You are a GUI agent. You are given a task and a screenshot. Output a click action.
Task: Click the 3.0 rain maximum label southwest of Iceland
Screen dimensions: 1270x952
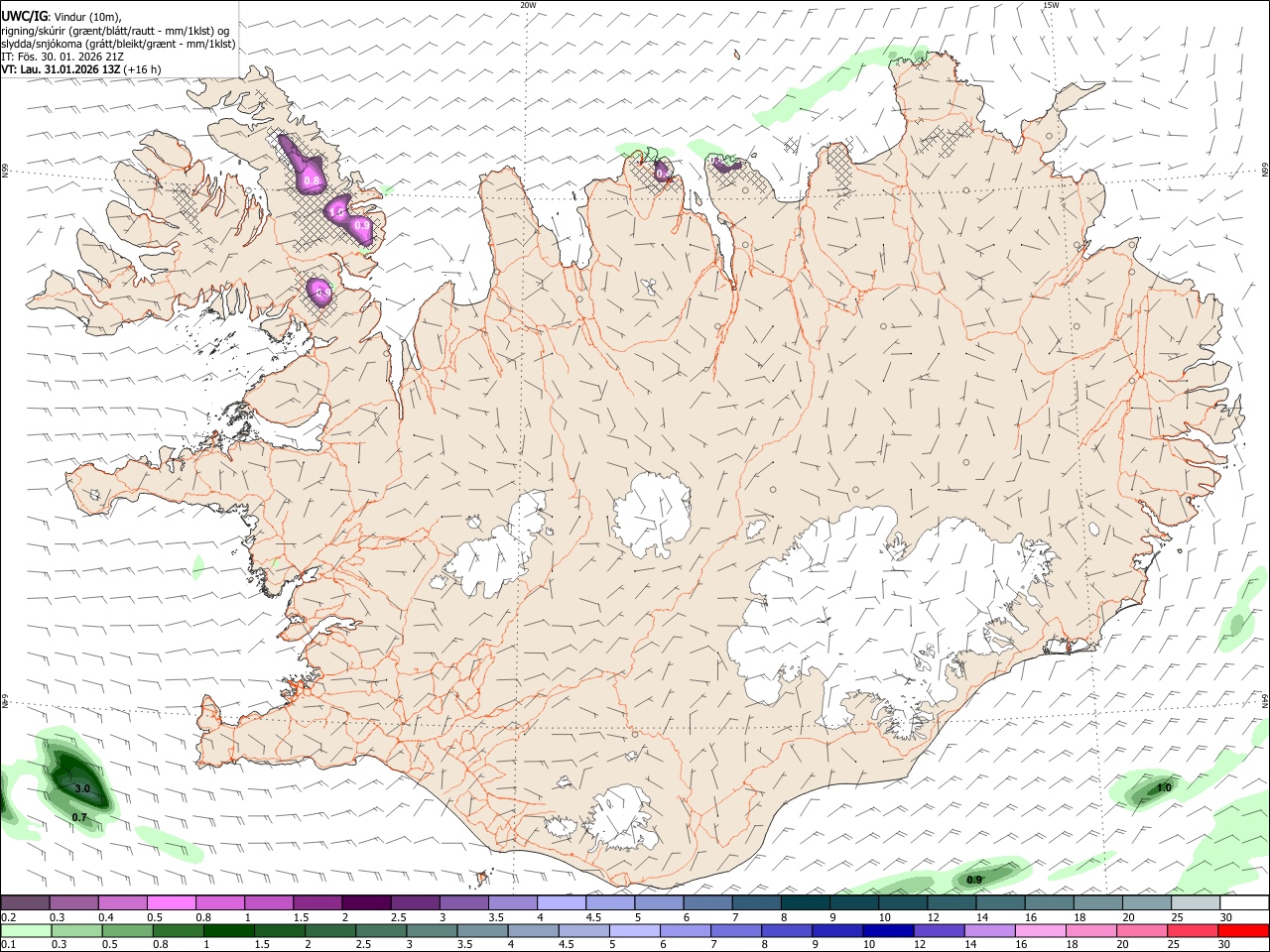click(82, 788)
